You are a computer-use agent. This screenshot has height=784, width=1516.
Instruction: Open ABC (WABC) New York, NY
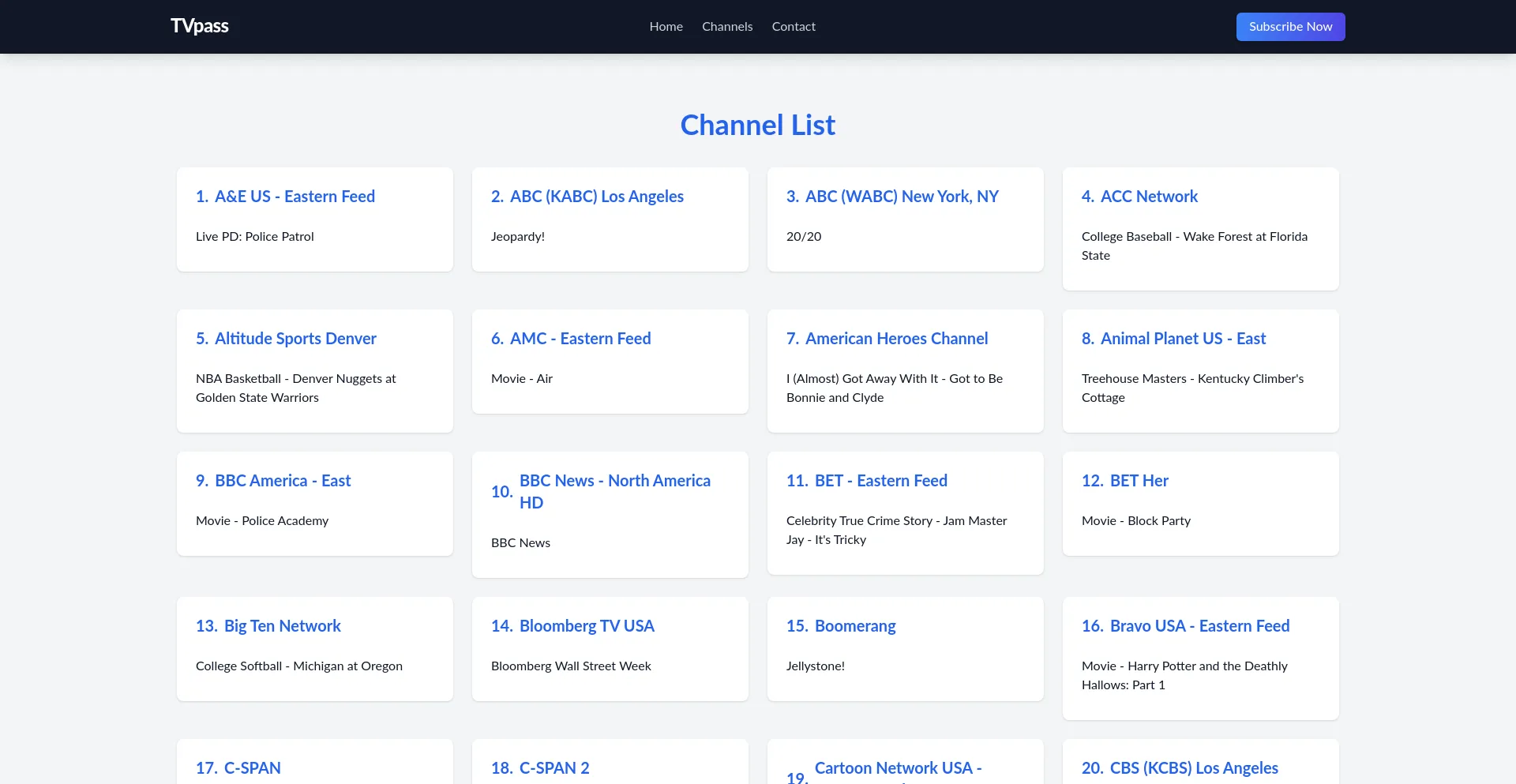(902, 197)
